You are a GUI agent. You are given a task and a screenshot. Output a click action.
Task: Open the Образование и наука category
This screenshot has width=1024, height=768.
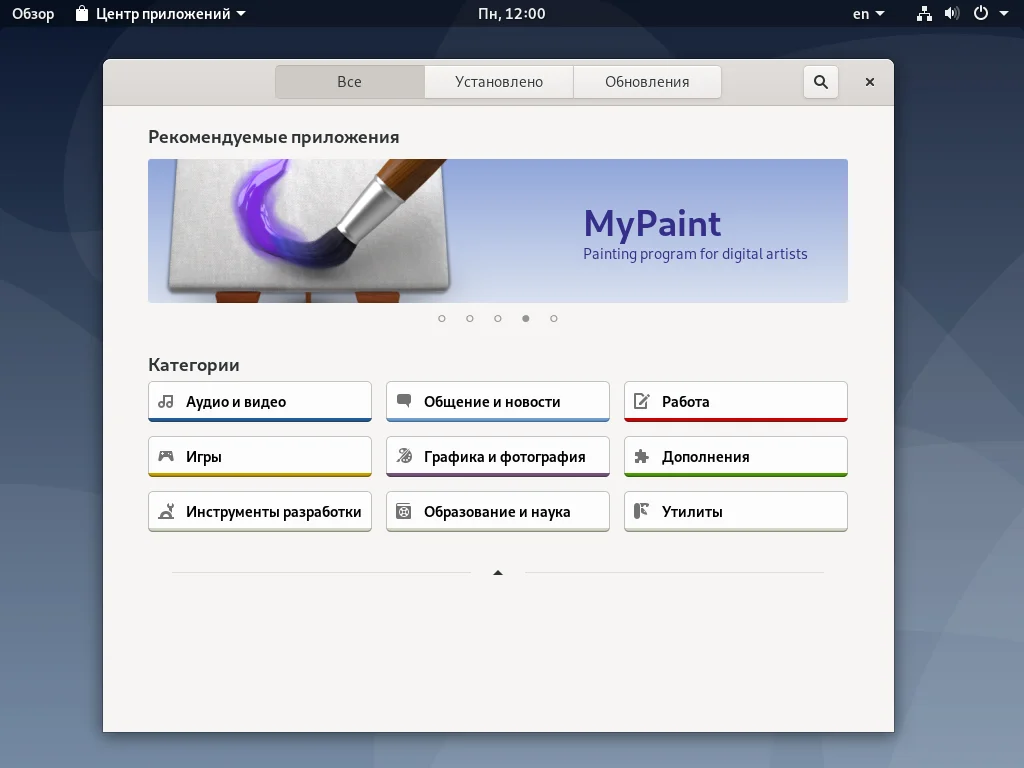(498, 511)
